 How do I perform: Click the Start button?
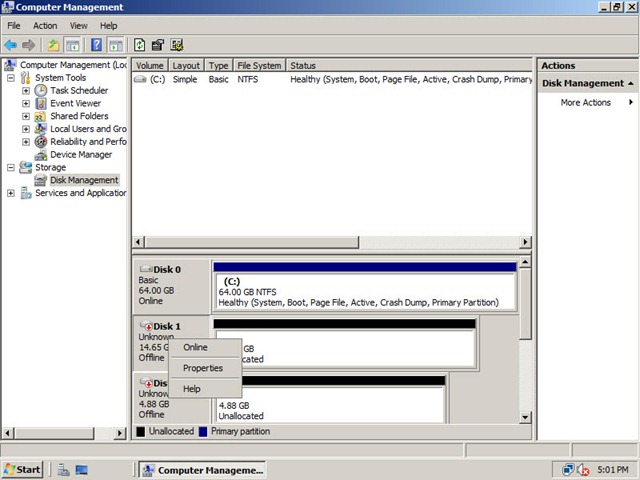(23, 470)
